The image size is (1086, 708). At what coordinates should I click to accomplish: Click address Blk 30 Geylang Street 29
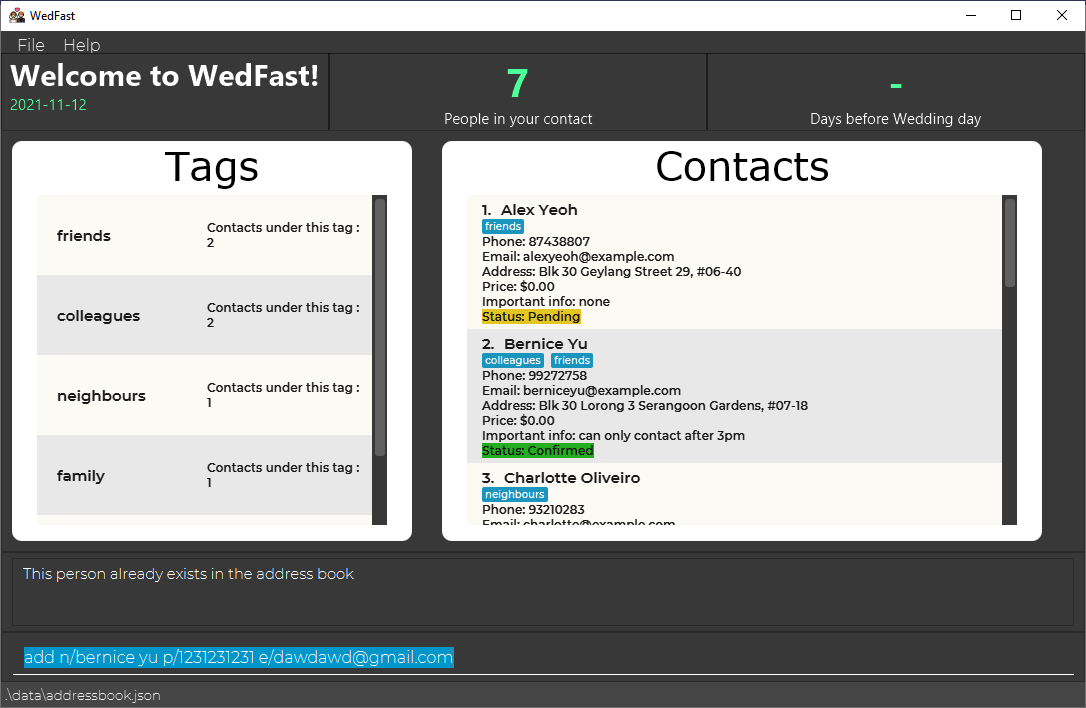coord(612,272)
